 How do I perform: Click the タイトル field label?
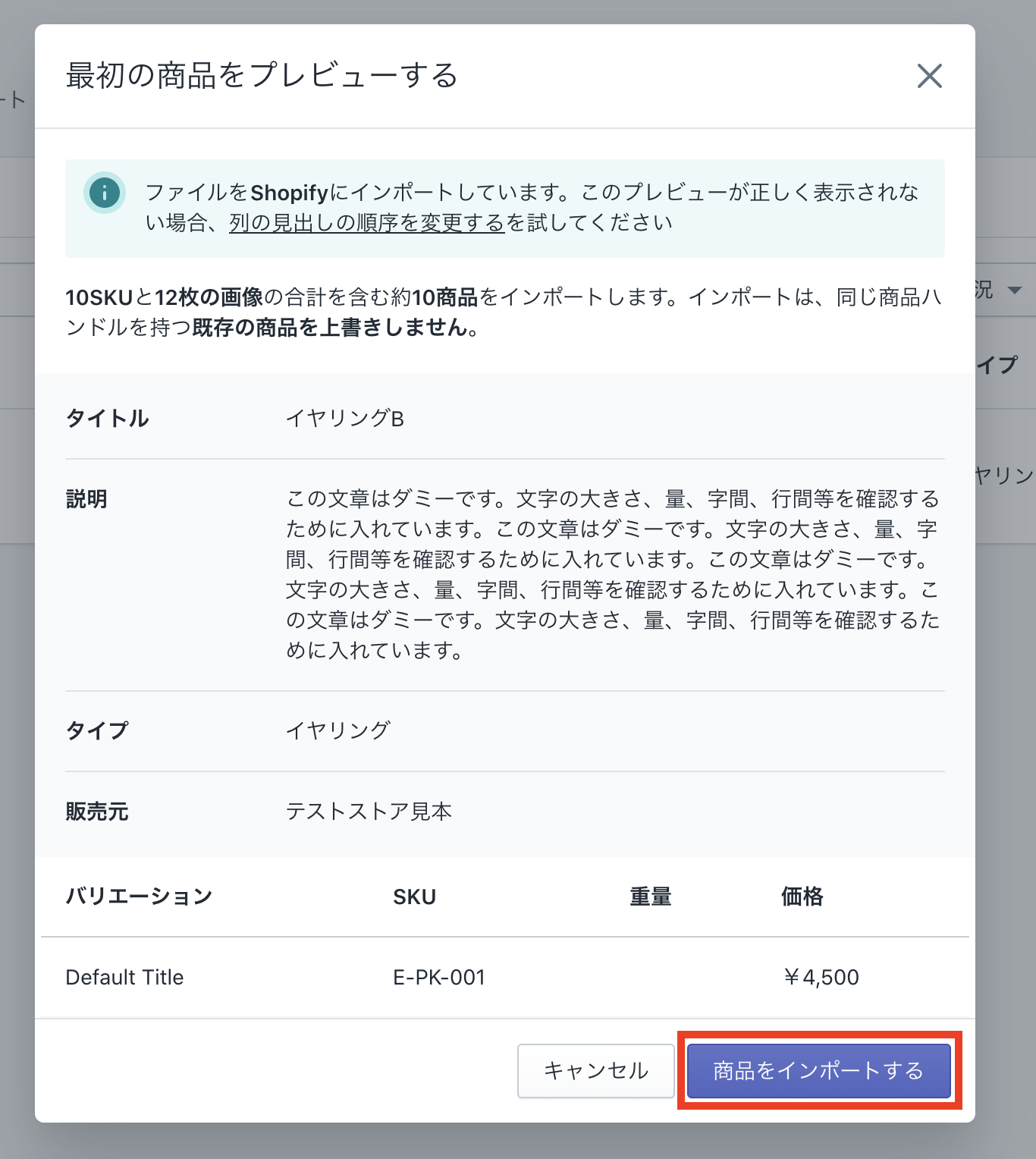pyautogui.click(x=107, y=418)
